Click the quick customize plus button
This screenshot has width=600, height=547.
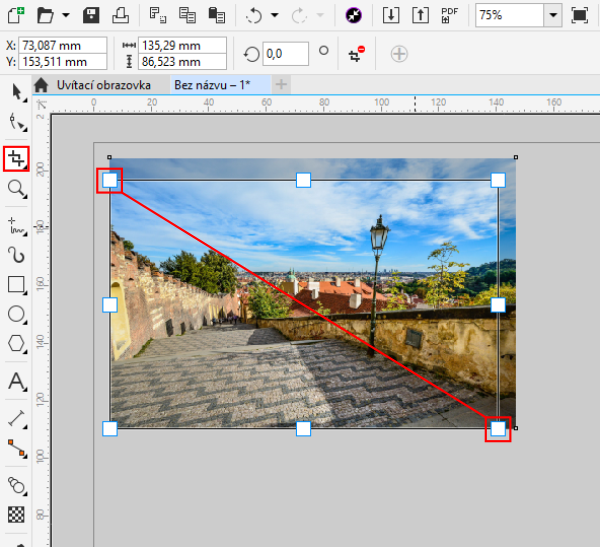click(399, 54)
